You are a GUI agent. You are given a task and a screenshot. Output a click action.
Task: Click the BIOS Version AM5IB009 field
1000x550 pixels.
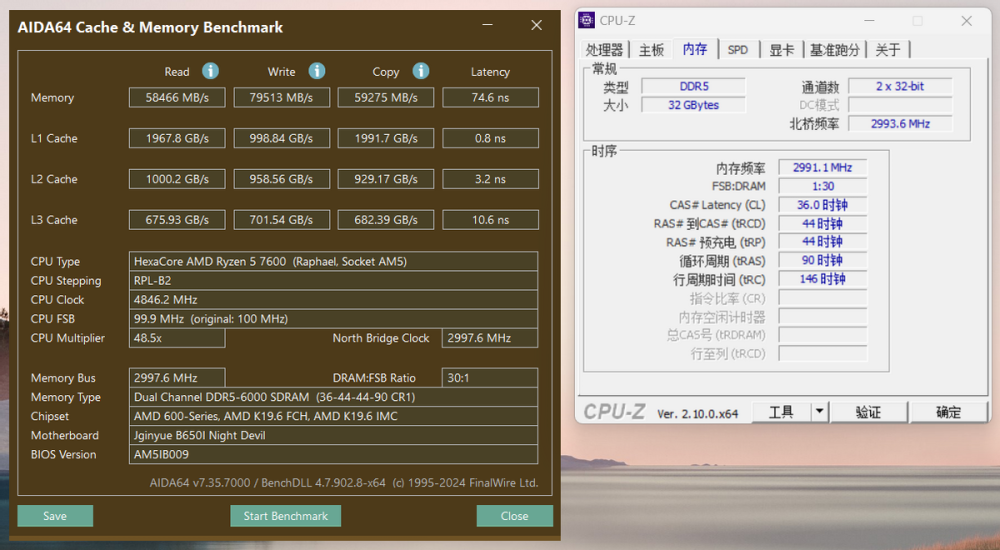click(334, 454)
